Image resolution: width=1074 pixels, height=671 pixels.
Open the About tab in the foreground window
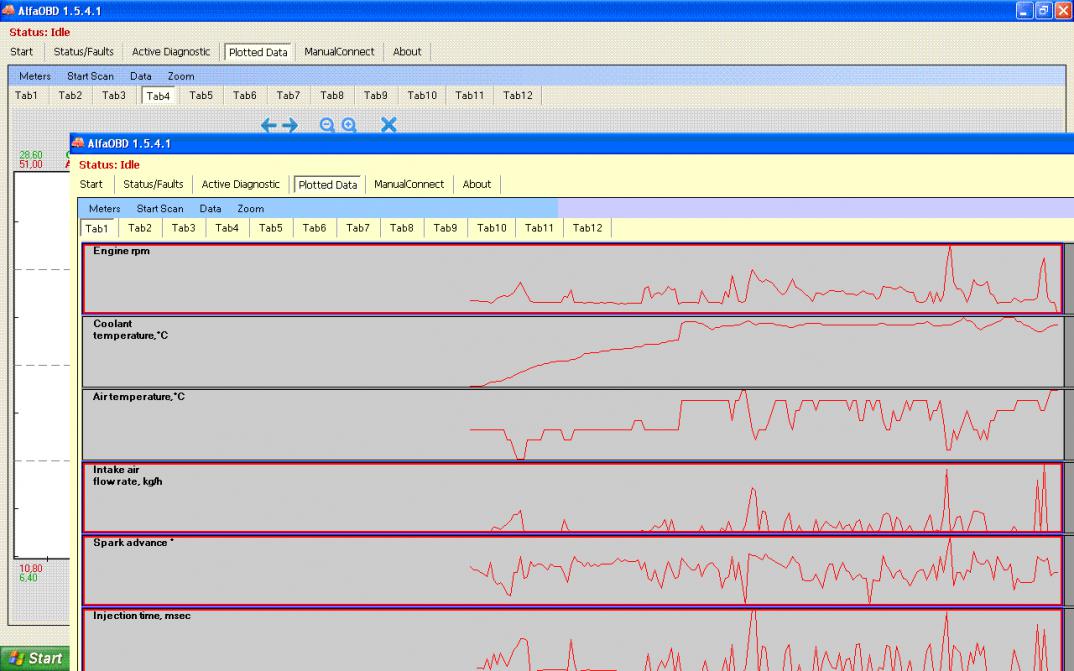(x=477, y=184)
